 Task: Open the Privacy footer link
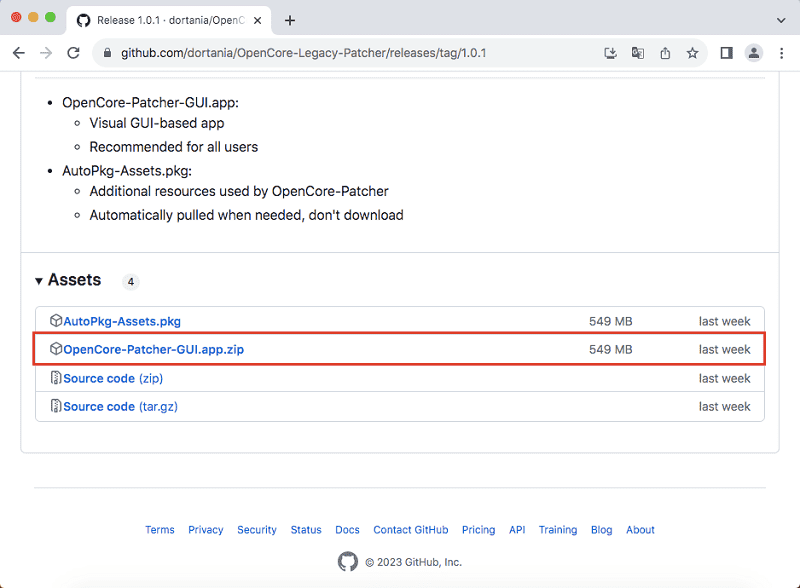(206, 530)
